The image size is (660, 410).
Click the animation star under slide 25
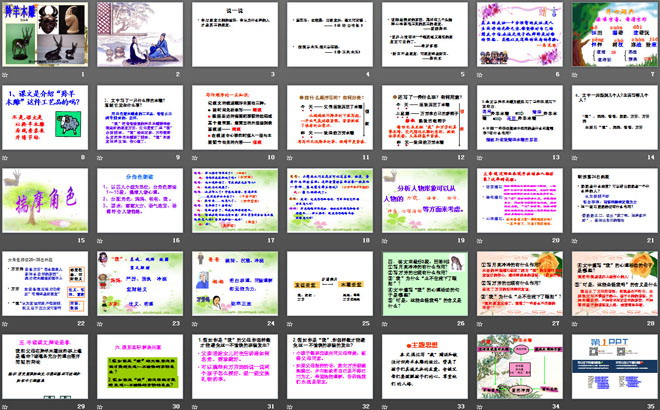point(290,324)
